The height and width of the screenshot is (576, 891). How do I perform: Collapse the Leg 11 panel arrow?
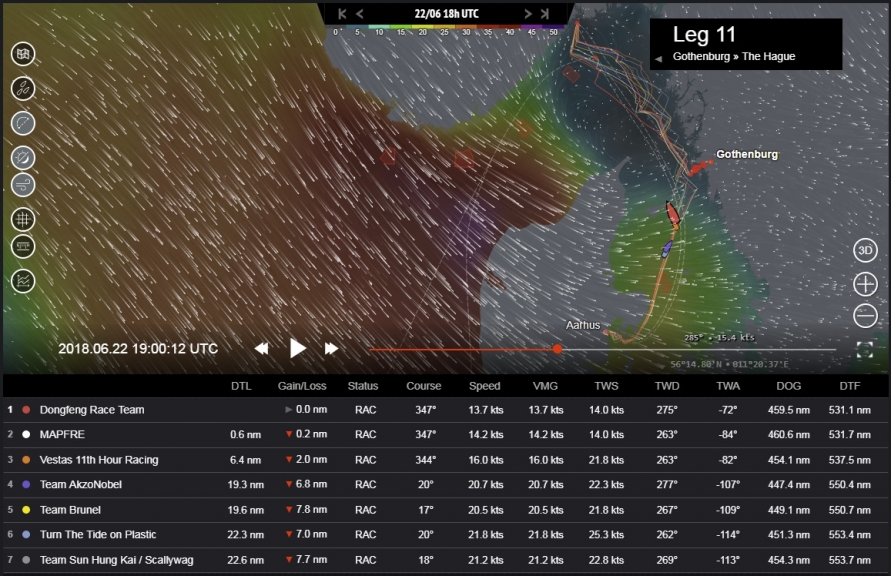658,59
